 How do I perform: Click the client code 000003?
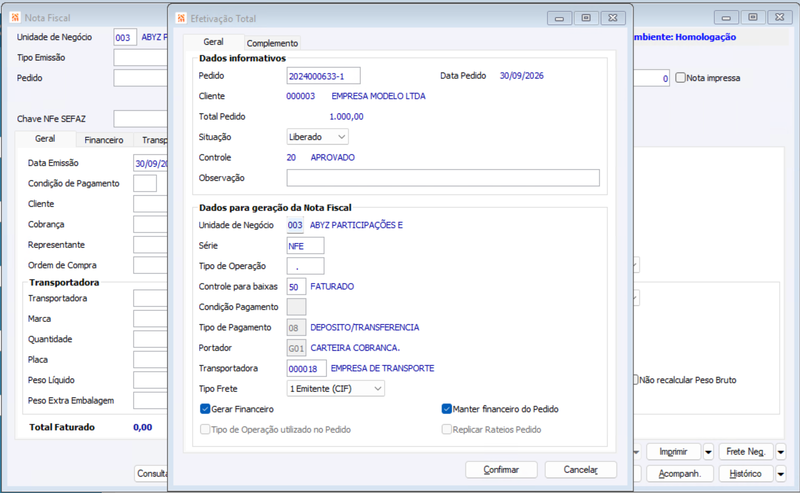[300, 96]
